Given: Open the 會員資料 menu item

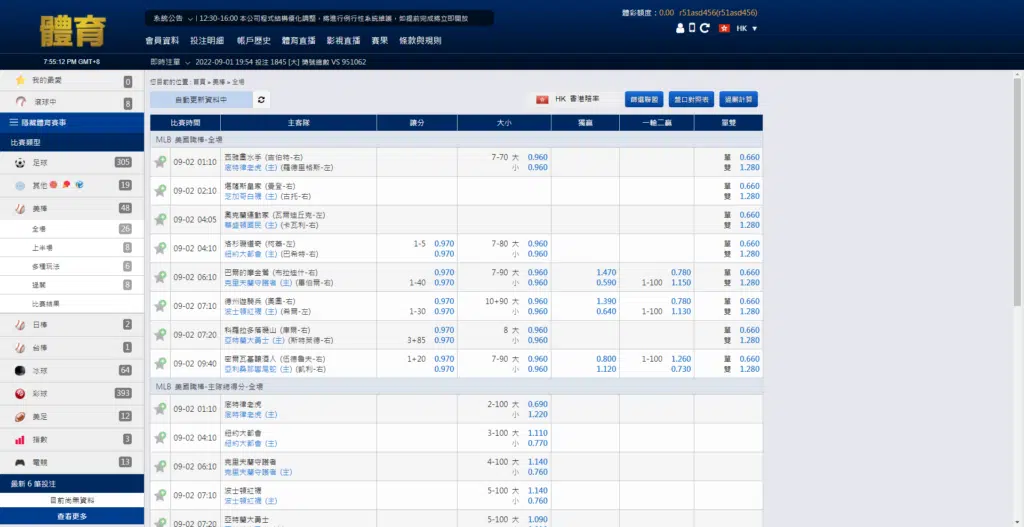Looking at the screenshot, I should [x=162, y=41].
